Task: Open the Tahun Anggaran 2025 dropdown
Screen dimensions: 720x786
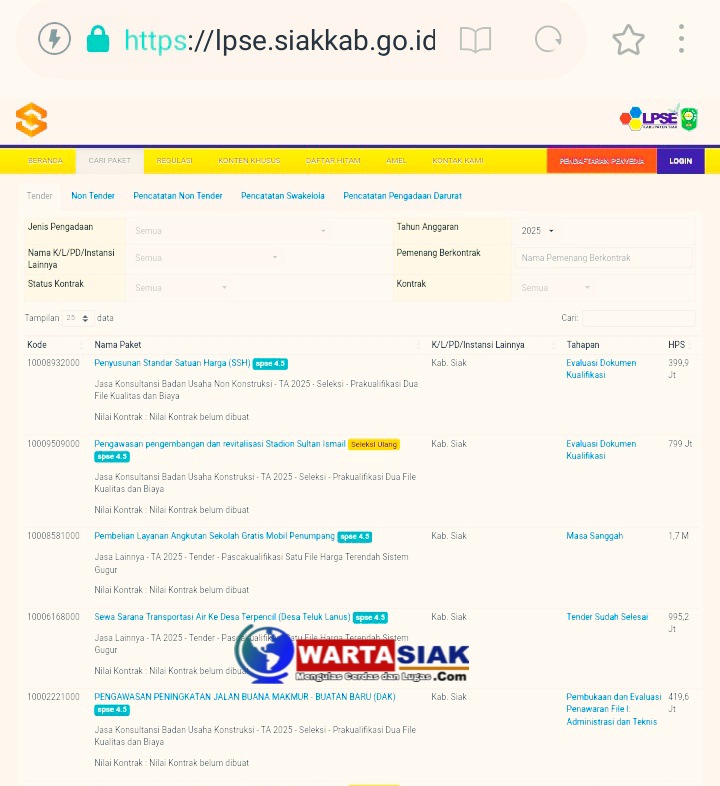Action: click(x=538, y=231)
